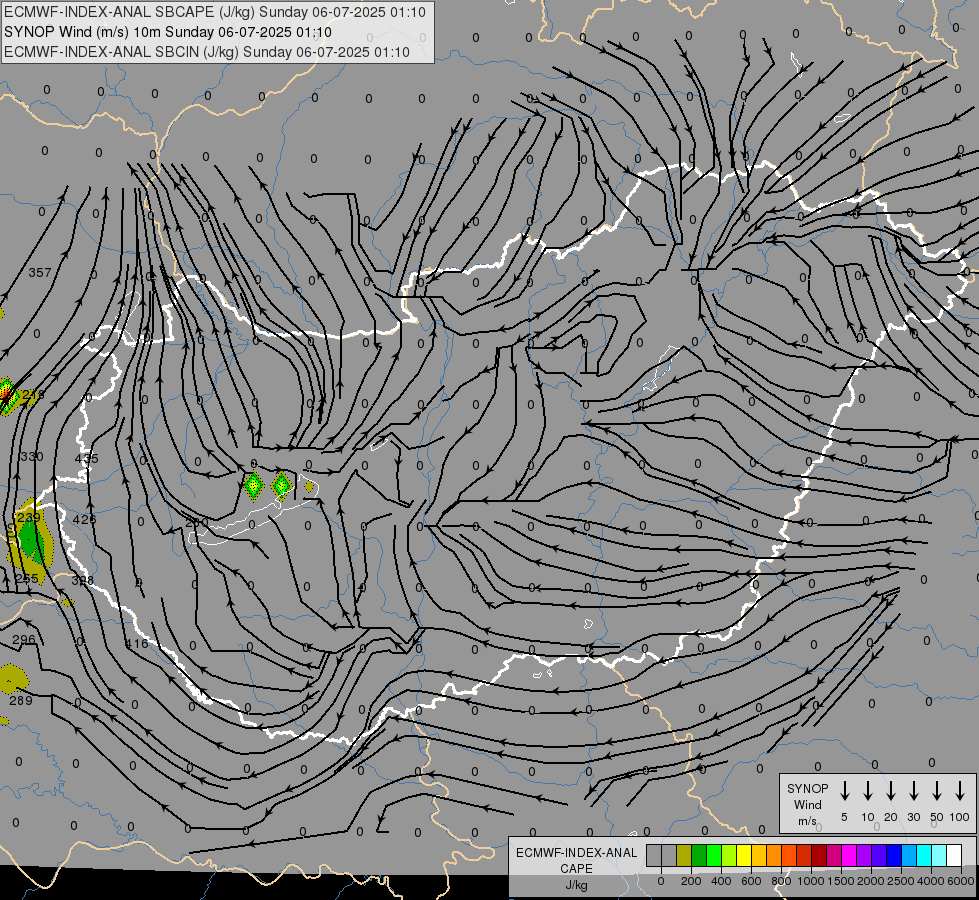
Task: Select the dark red swatch right of the 1000 tick
Action: pos(819,856)
